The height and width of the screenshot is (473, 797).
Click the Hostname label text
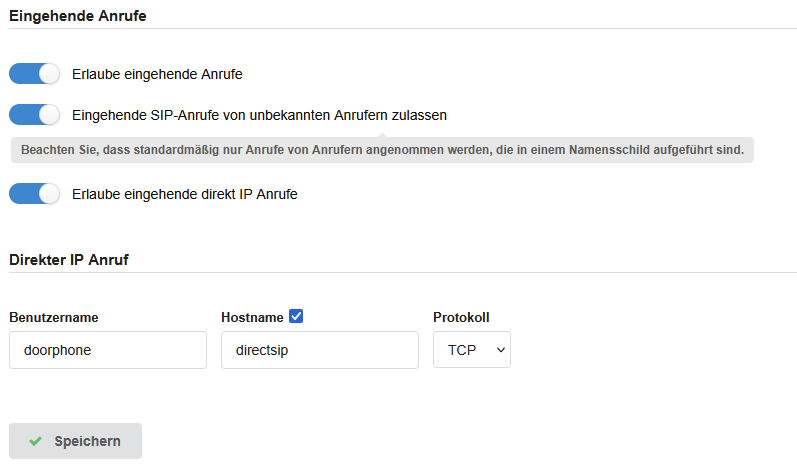click(252, 318)
